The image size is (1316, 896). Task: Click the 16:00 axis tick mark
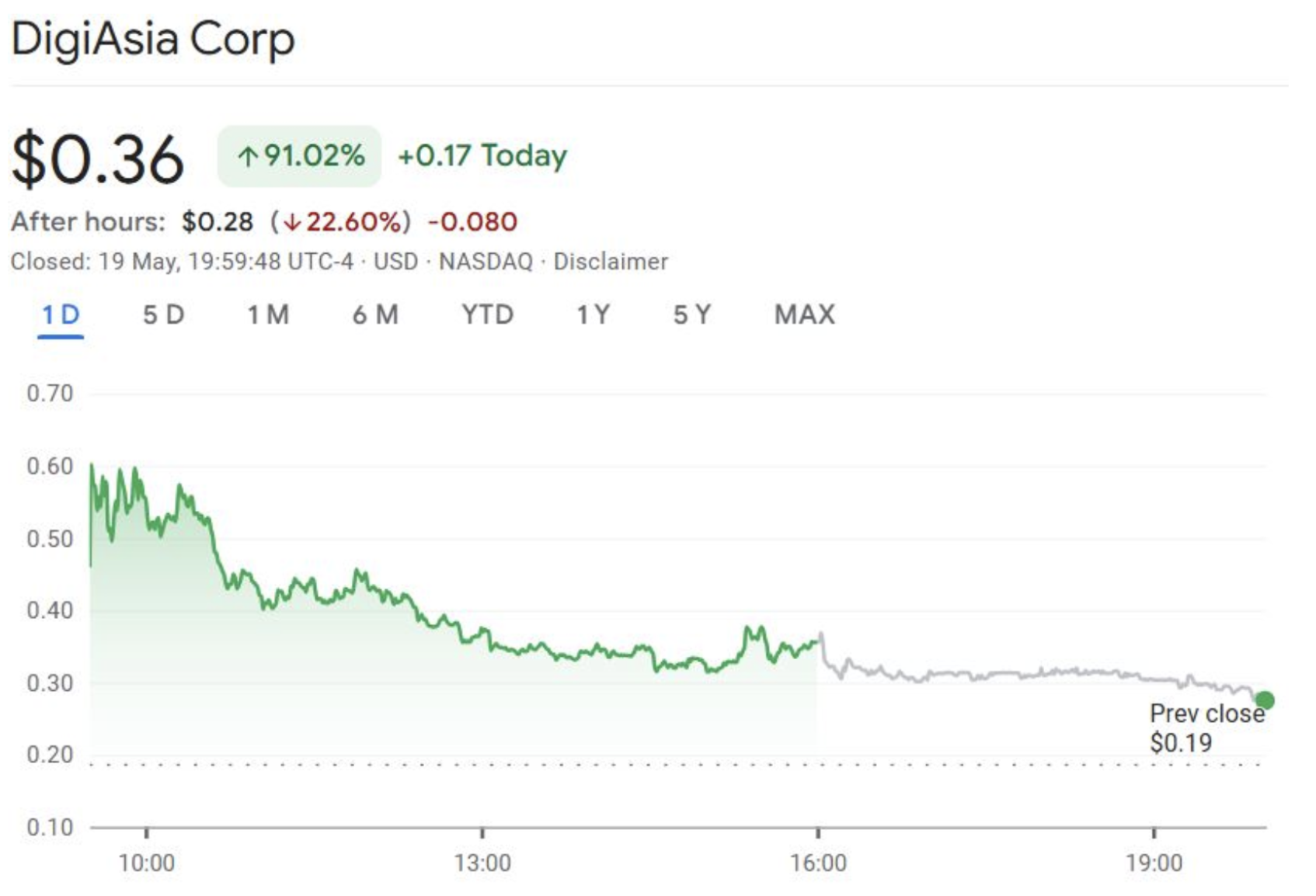[818, 833]
